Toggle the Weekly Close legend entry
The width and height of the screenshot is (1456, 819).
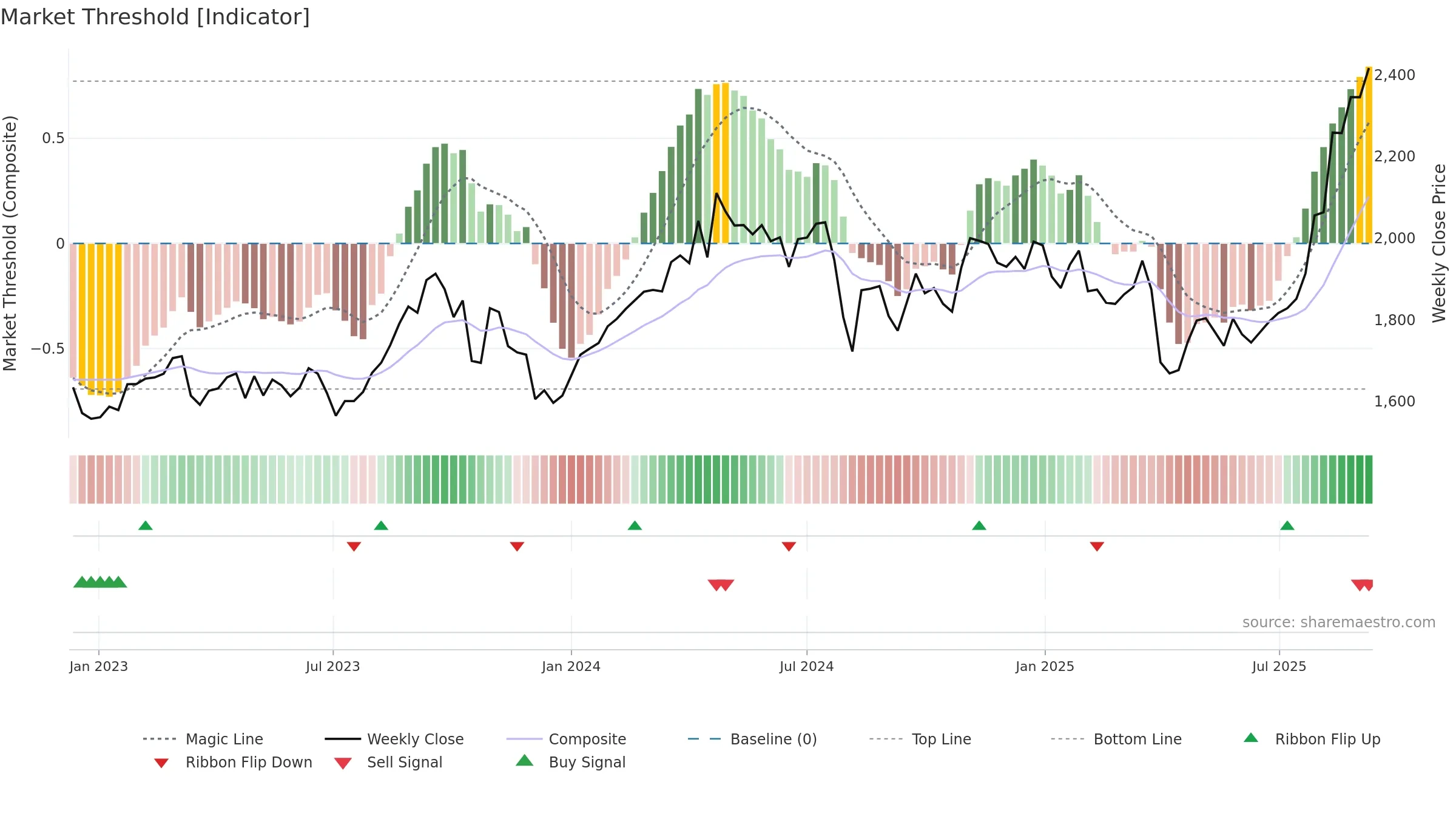(x=394, y=739)
